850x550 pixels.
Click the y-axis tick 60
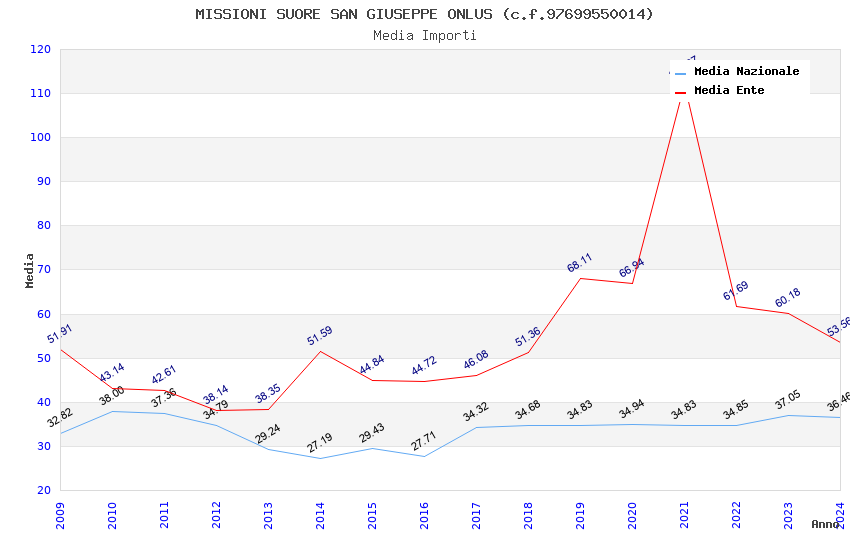[x=44, y=314]
